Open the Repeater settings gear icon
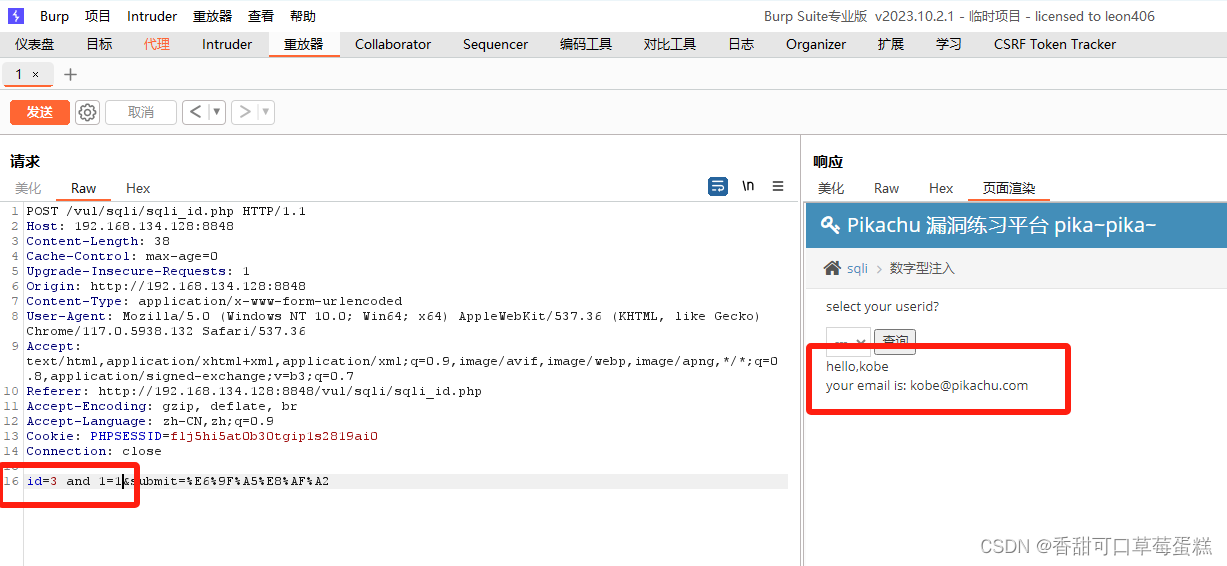 pos(88,112)
